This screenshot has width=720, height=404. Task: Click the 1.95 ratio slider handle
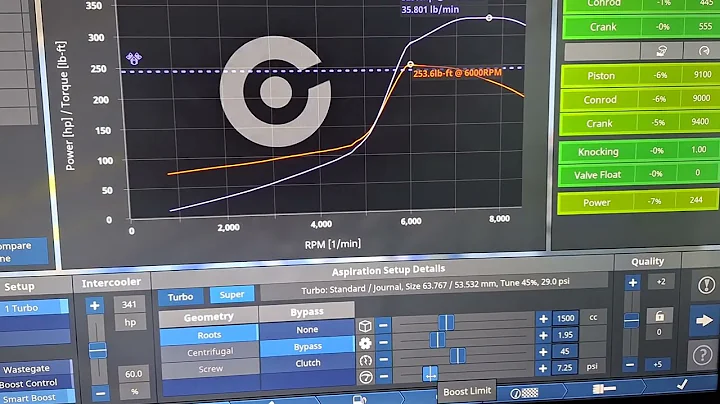tap(437, 340)
